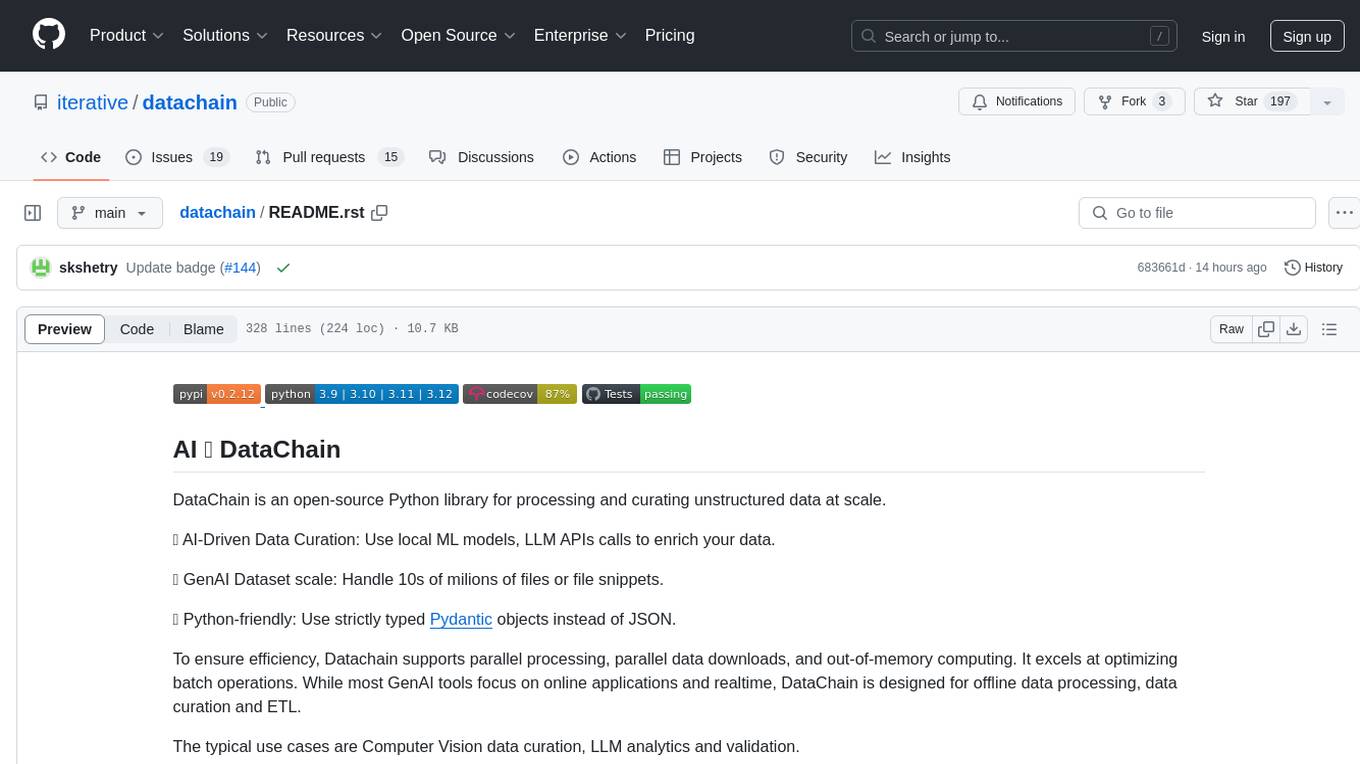Expand the Enterprise menu

[580, 35]
